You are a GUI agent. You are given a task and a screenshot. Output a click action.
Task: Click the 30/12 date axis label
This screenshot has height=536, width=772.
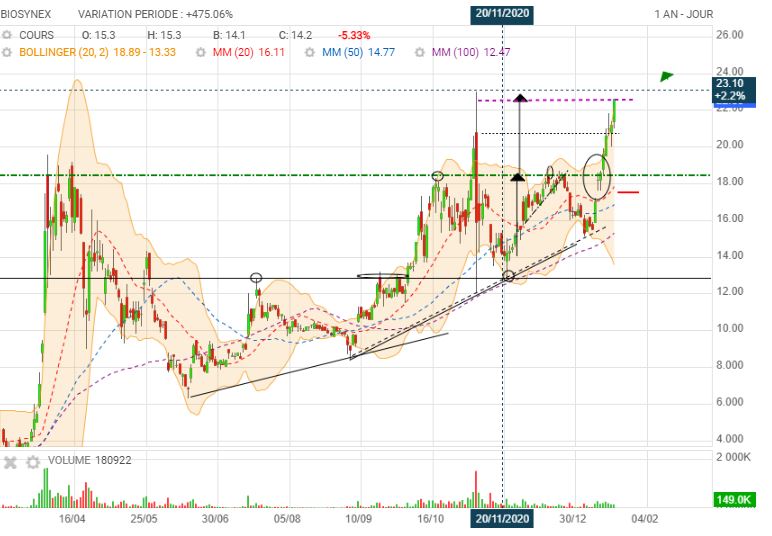pyautogui.click(x=573, y=519)
